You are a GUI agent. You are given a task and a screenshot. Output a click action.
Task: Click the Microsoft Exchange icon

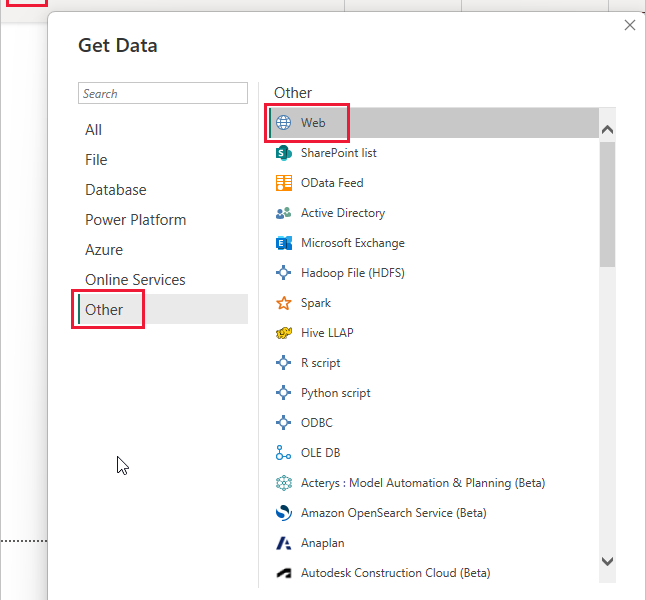coord(283,243)
